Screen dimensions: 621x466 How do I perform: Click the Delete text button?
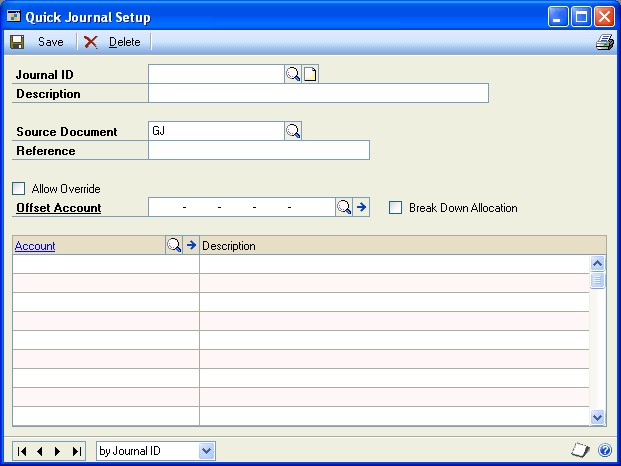click(124, 42)
